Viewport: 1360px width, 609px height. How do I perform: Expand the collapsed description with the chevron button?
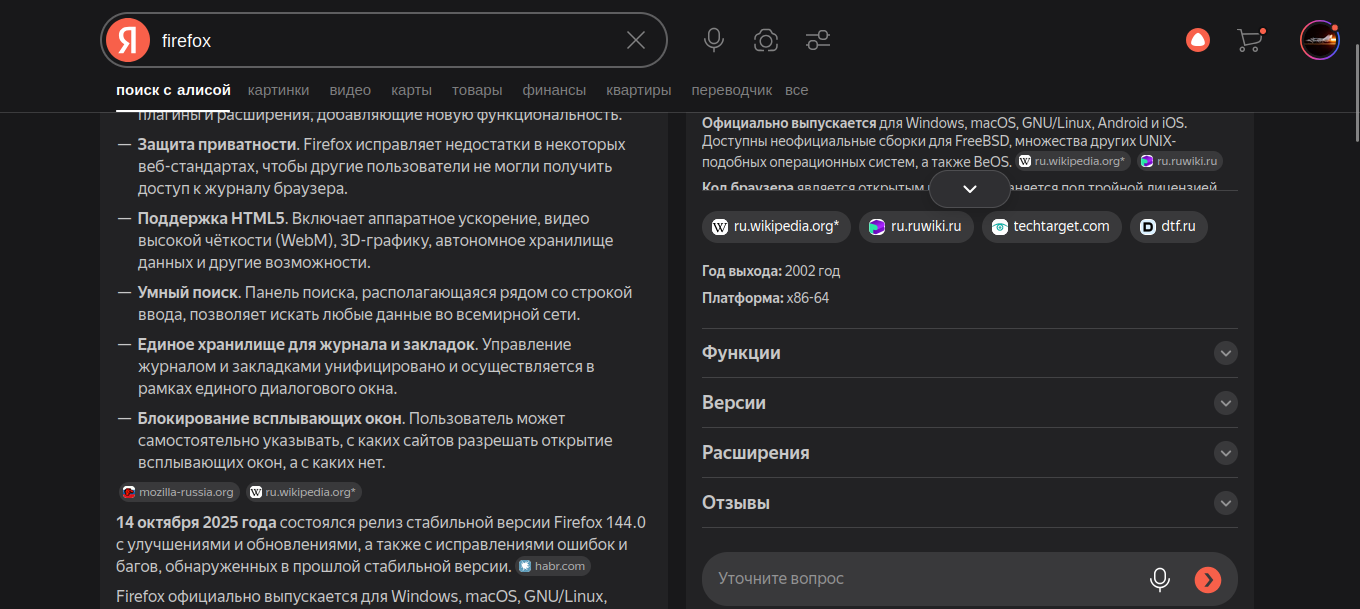coord(969,189)
